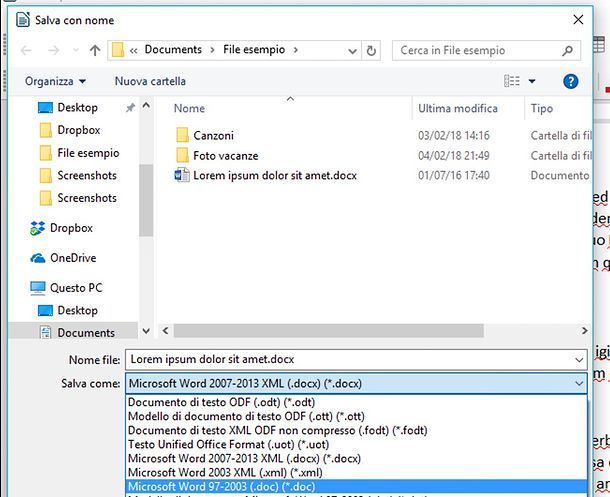
Task: Change view using the view layout icon
Action: point(512,81)
